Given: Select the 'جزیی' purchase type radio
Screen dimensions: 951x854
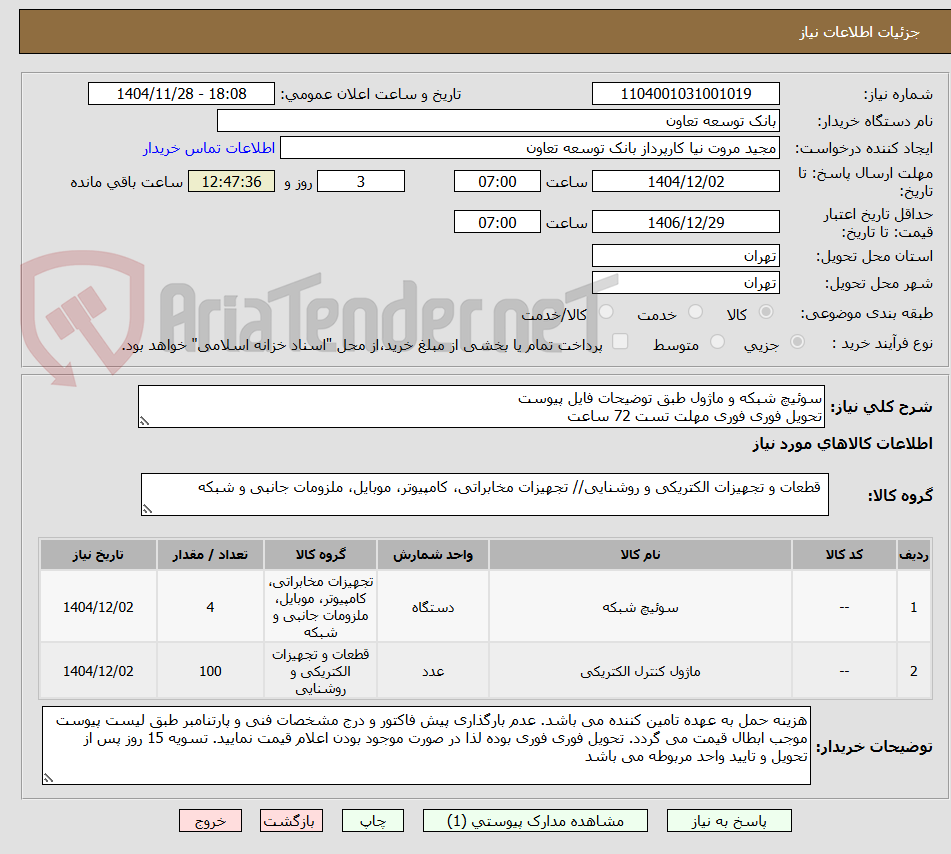Looking at the screenshot, I should [x=798, y=342].
